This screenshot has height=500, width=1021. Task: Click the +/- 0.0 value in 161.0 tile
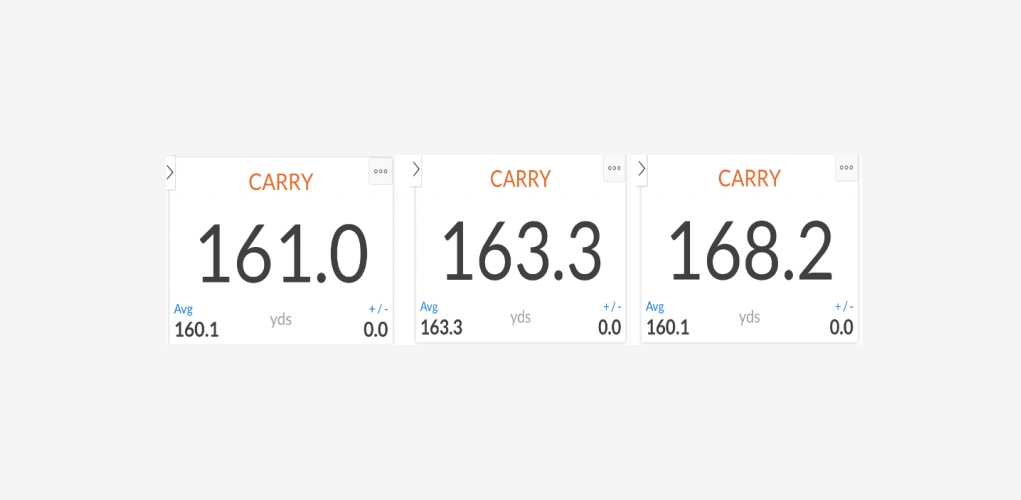[x=375, y=330]
